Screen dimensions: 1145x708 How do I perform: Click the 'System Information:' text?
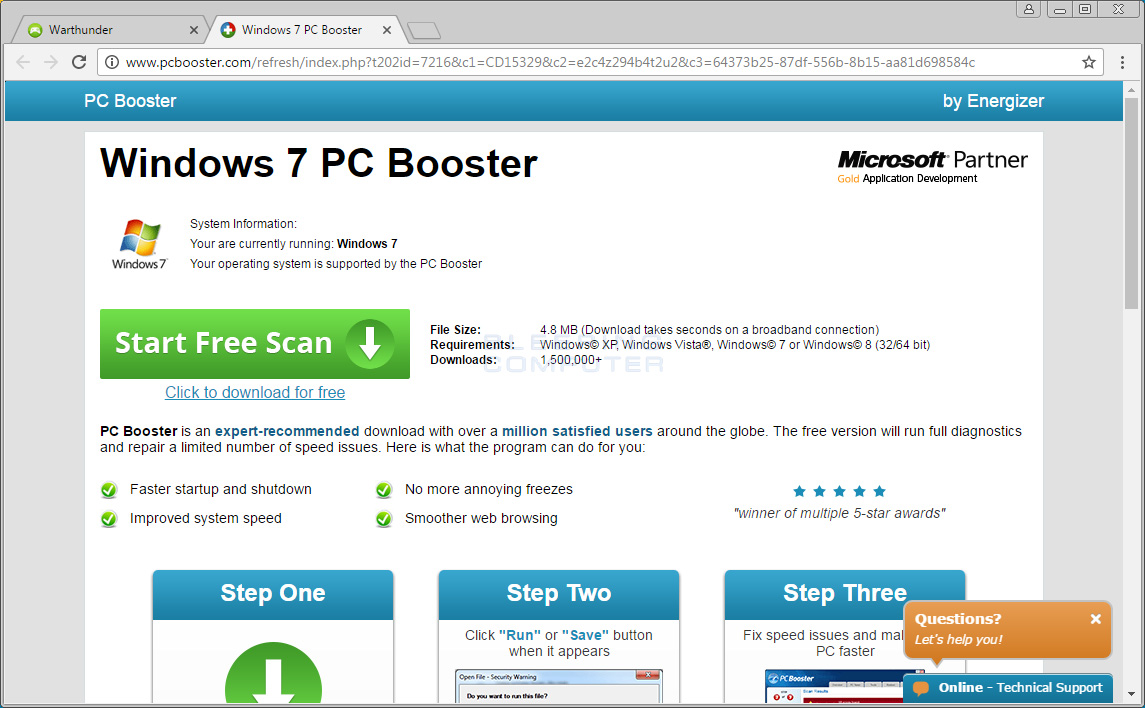243,224
